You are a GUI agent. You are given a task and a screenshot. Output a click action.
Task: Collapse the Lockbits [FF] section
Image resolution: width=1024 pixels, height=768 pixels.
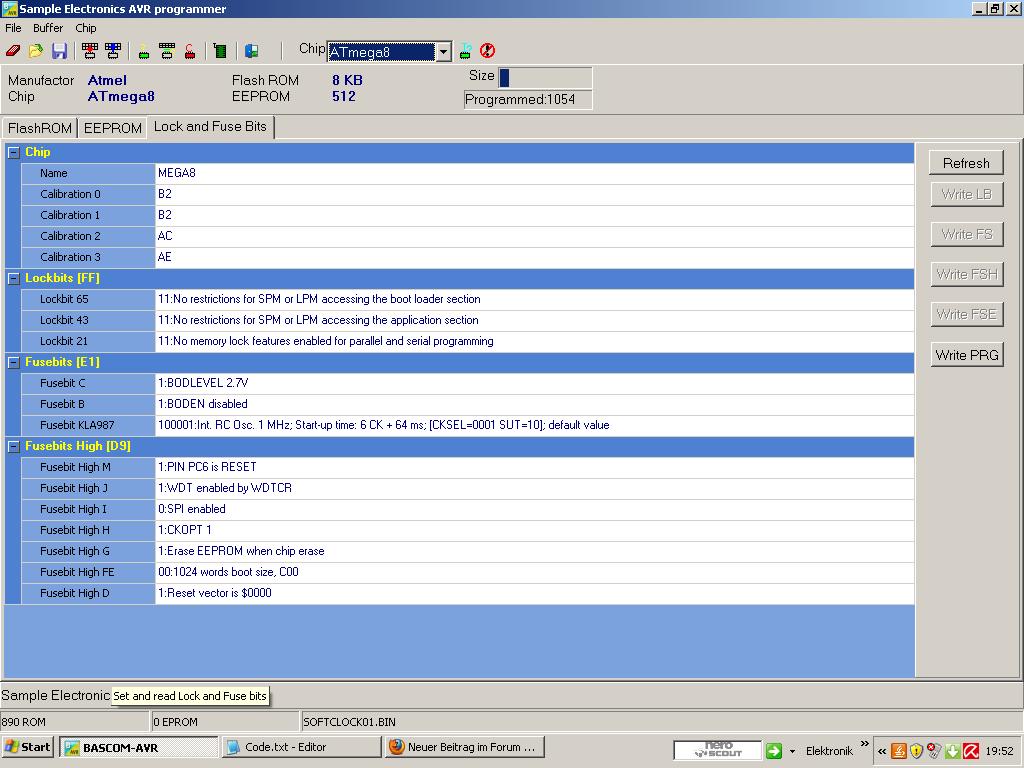pos(13,278)
